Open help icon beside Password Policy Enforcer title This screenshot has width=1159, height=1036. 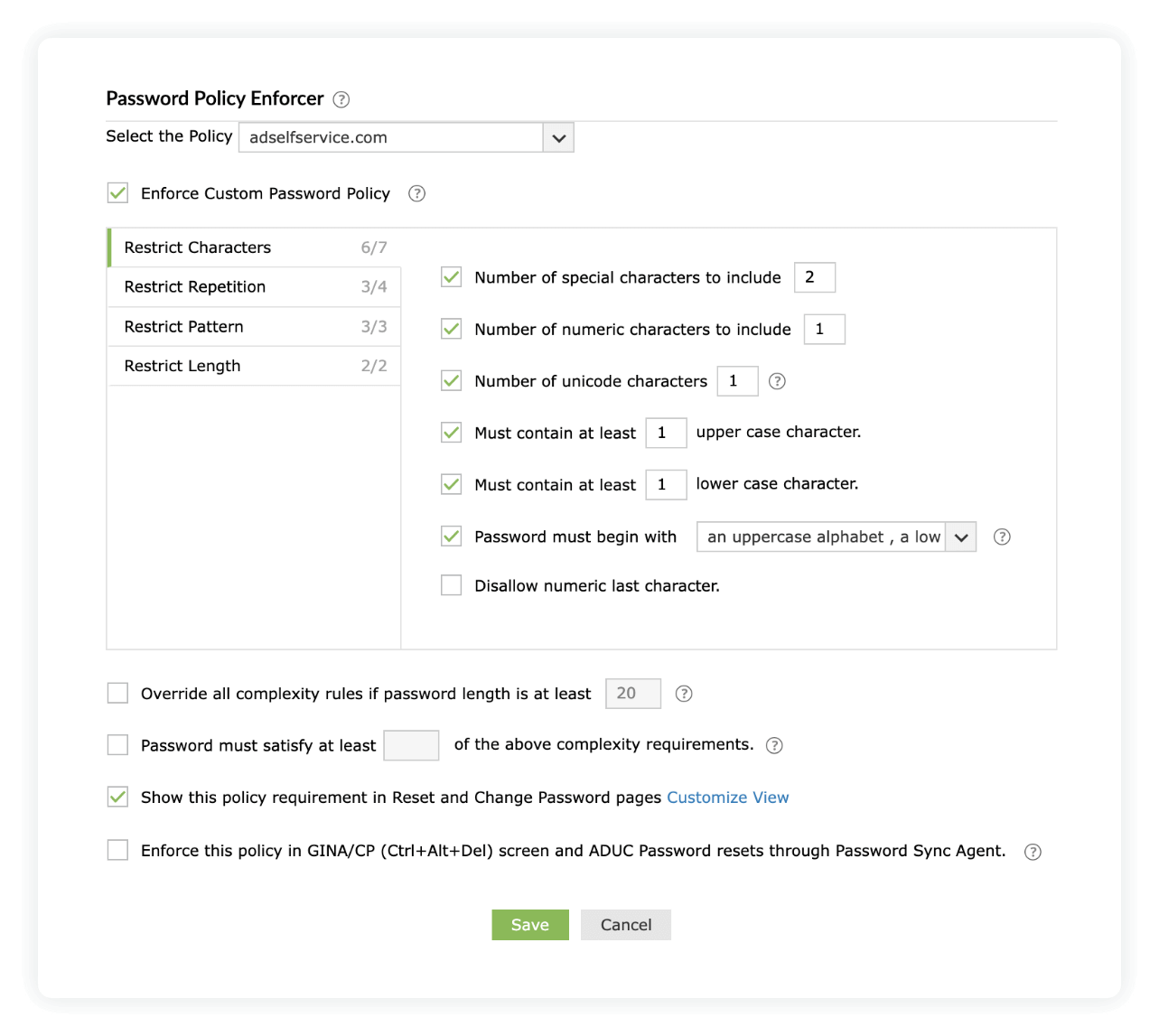point(341,99)
